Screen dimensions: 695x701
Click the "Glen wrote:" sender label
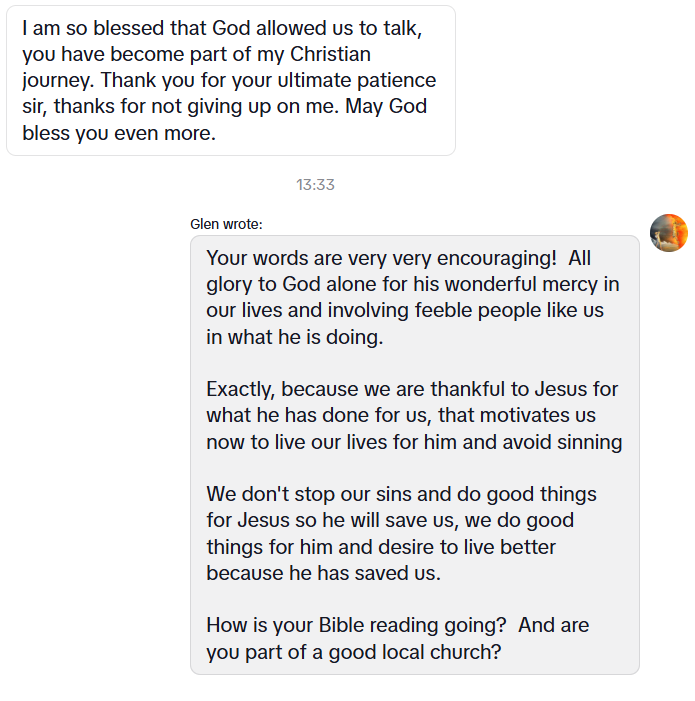(x=226, y=224)
